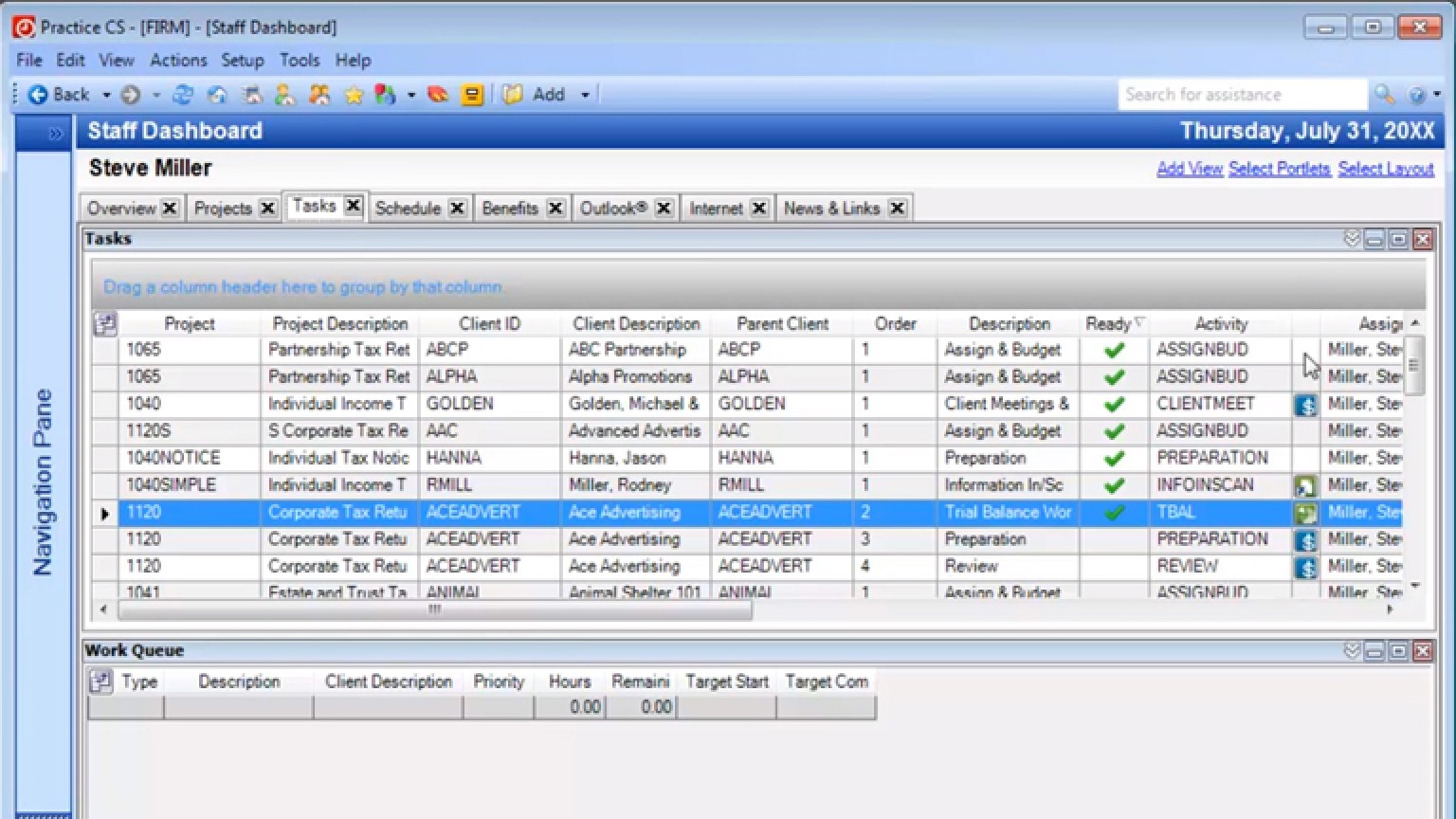Click the yellow note icon in toolbar

point(471,95)
